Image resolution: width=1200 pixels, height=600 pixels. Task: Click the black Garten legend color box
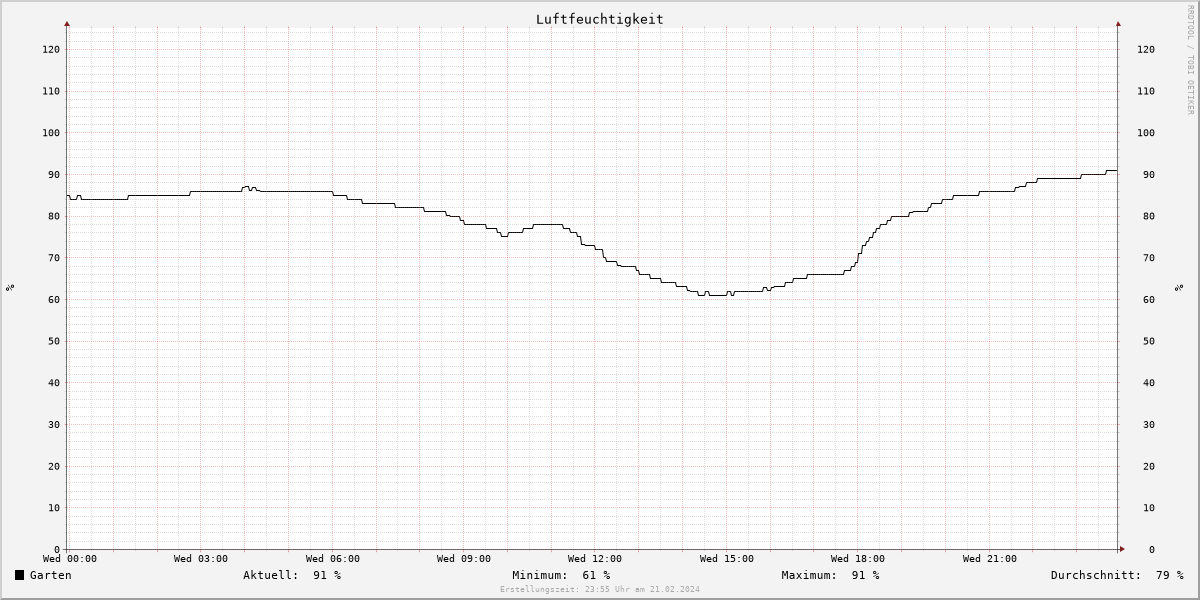19,575
